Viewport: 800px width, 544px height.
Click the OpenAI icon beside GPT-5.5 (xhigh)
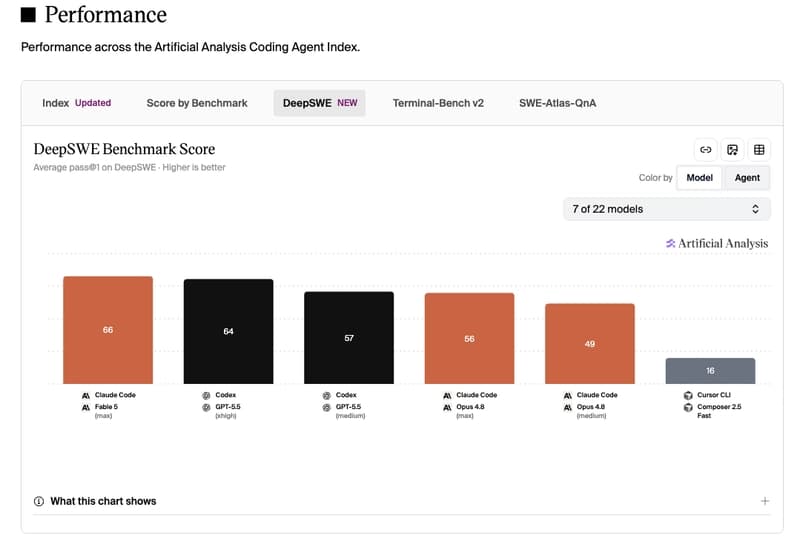[206, 407]
